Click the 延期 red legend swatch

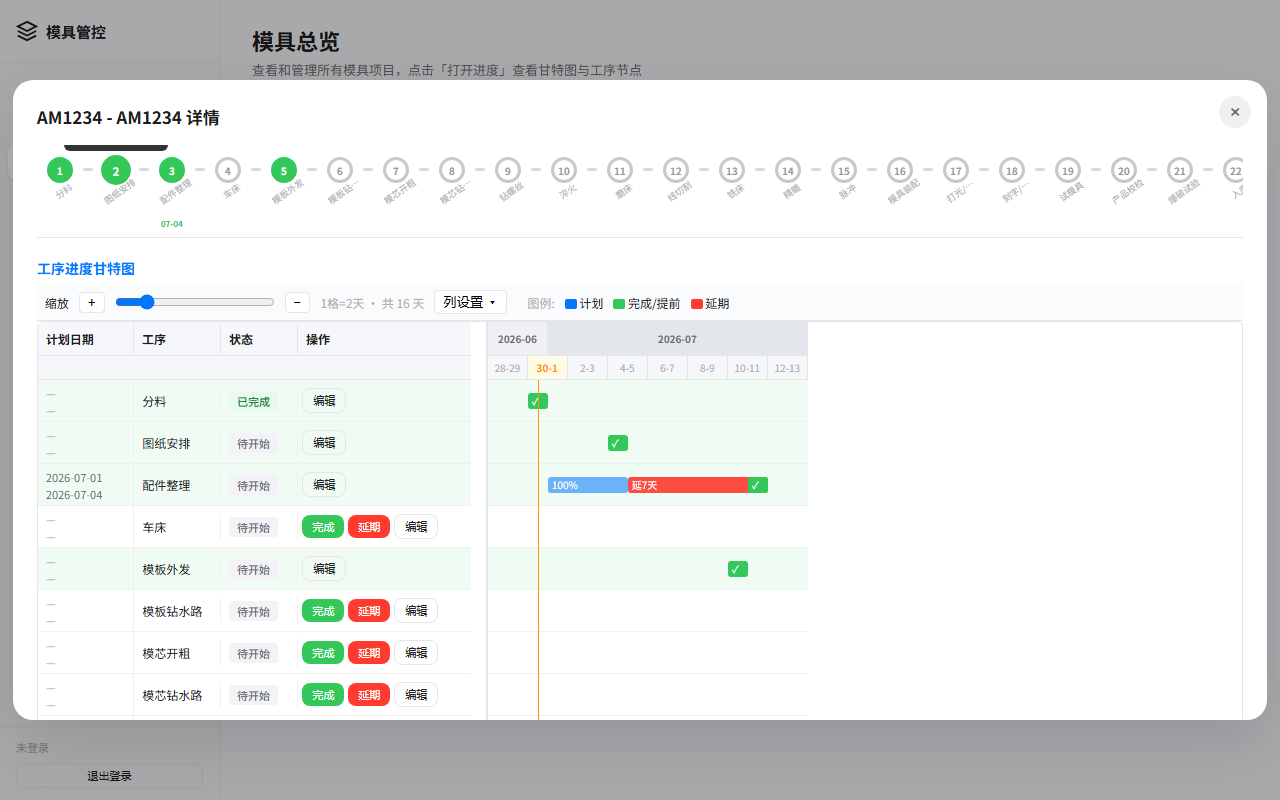click(x=697, y=304)
